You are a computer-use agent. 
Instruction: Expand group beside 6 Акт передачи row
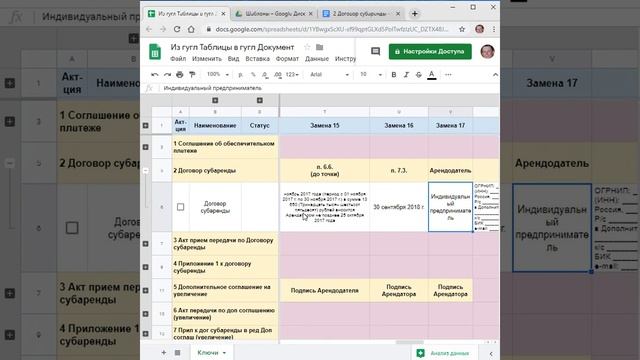tap(145, 314)
